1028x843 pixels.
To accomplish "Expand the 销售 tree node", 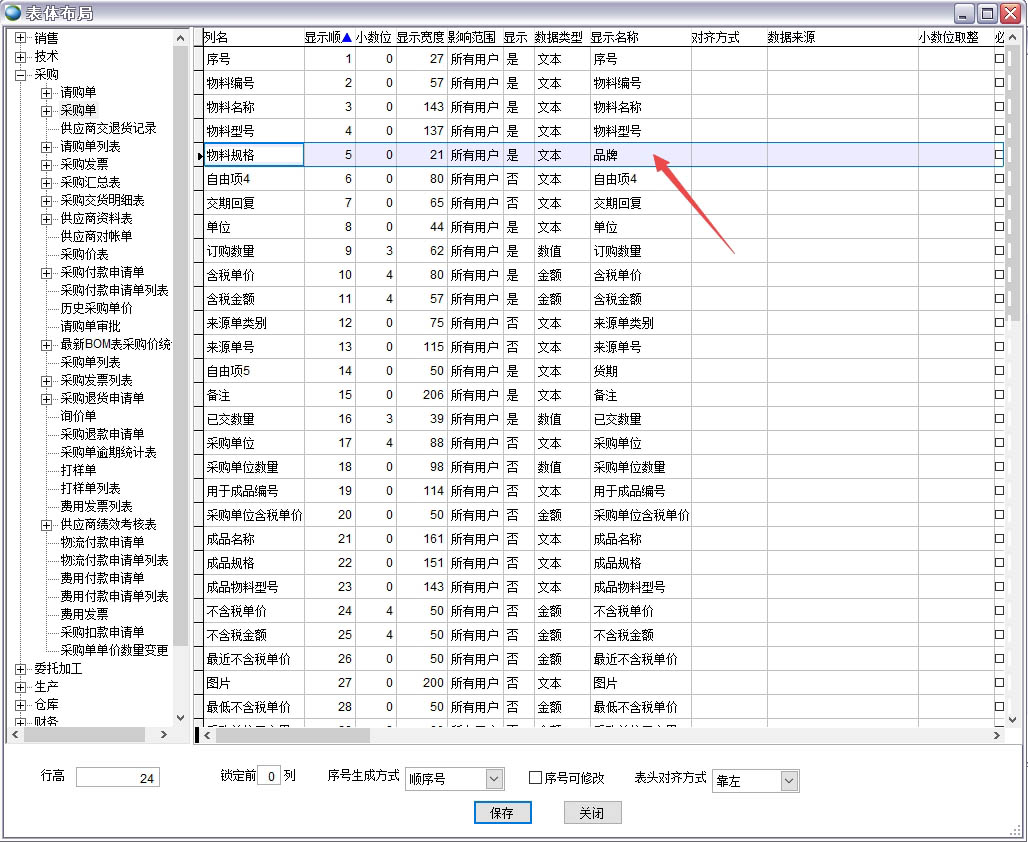I will pyautogui.click(x=20, y=38).
